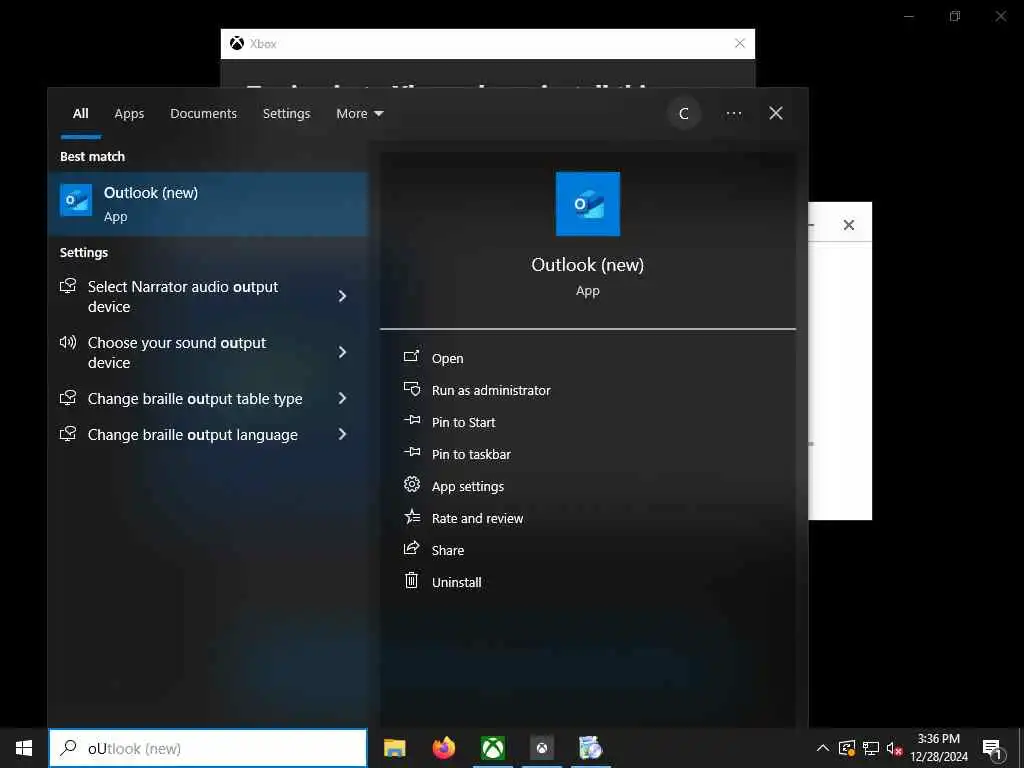
Task: Select Run as administrator option
Action: pos(491,391)
